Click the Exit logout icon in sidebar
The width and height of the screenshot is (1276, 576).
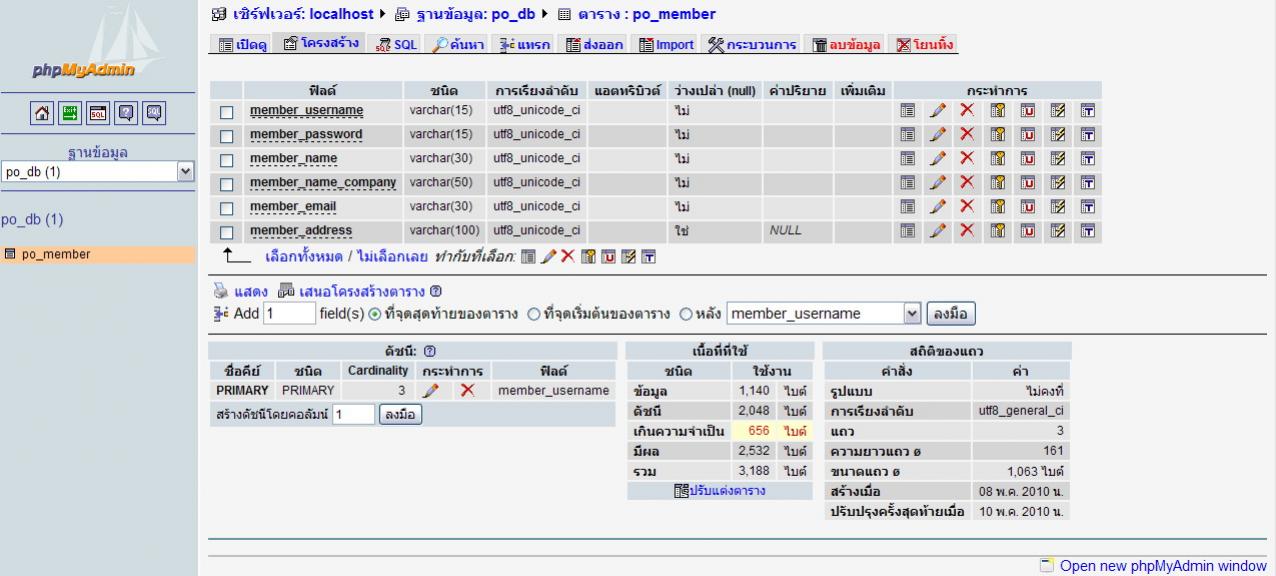(x=70, y=112)
